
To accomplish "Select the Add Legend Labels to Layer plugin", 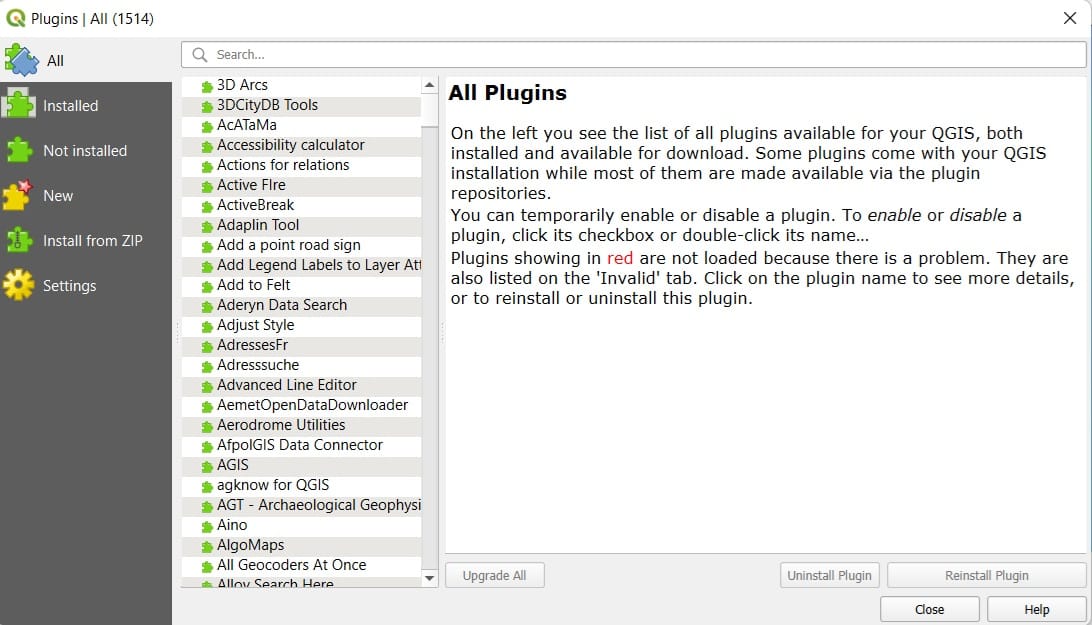I will [302, 265].
